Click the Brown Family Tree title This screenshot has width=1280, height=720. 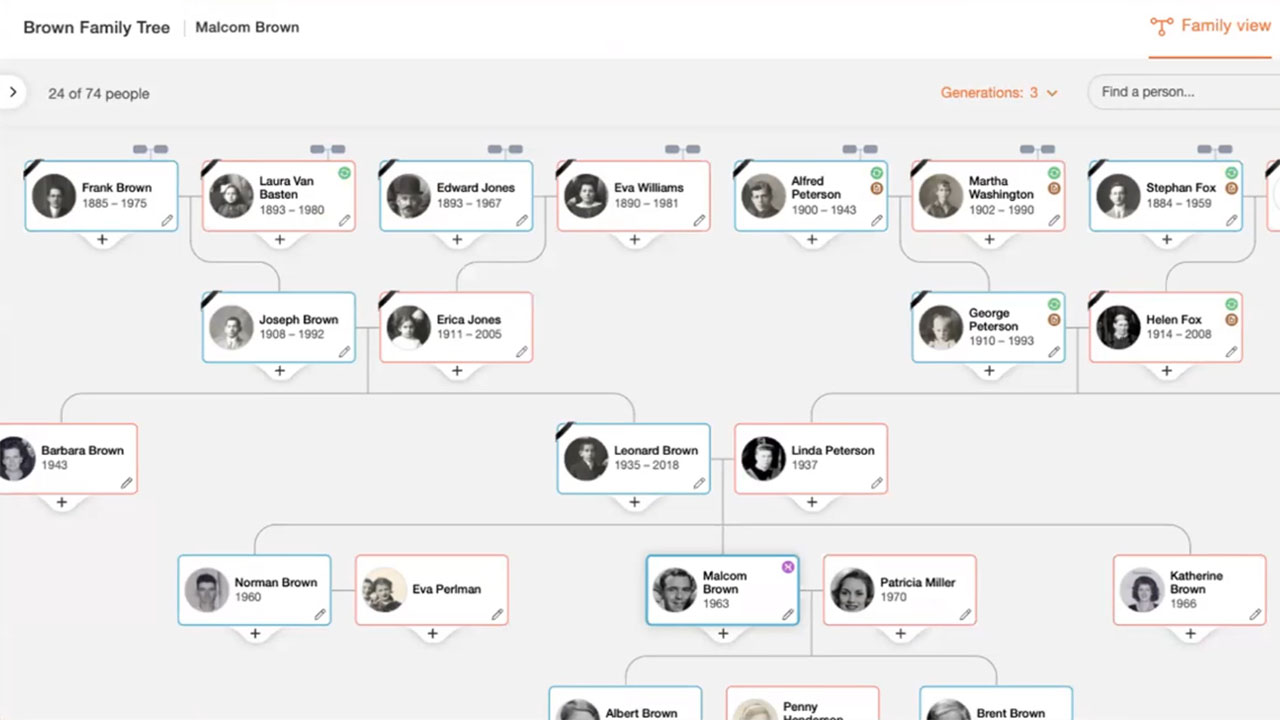point(96,27)
